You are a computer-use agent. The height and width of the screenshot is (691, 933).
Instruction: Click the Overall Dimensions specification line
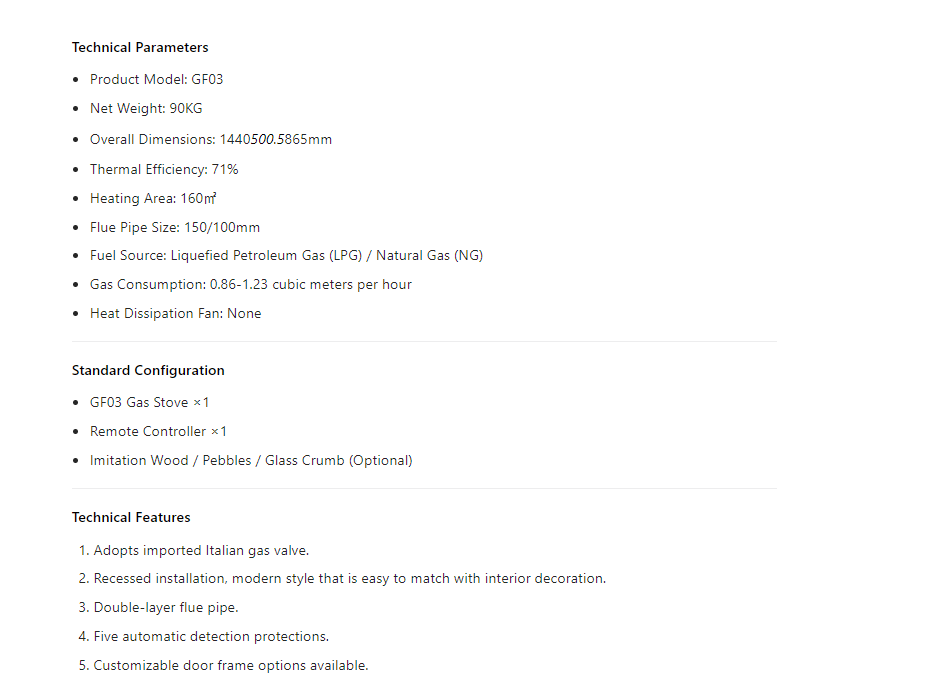211,139
